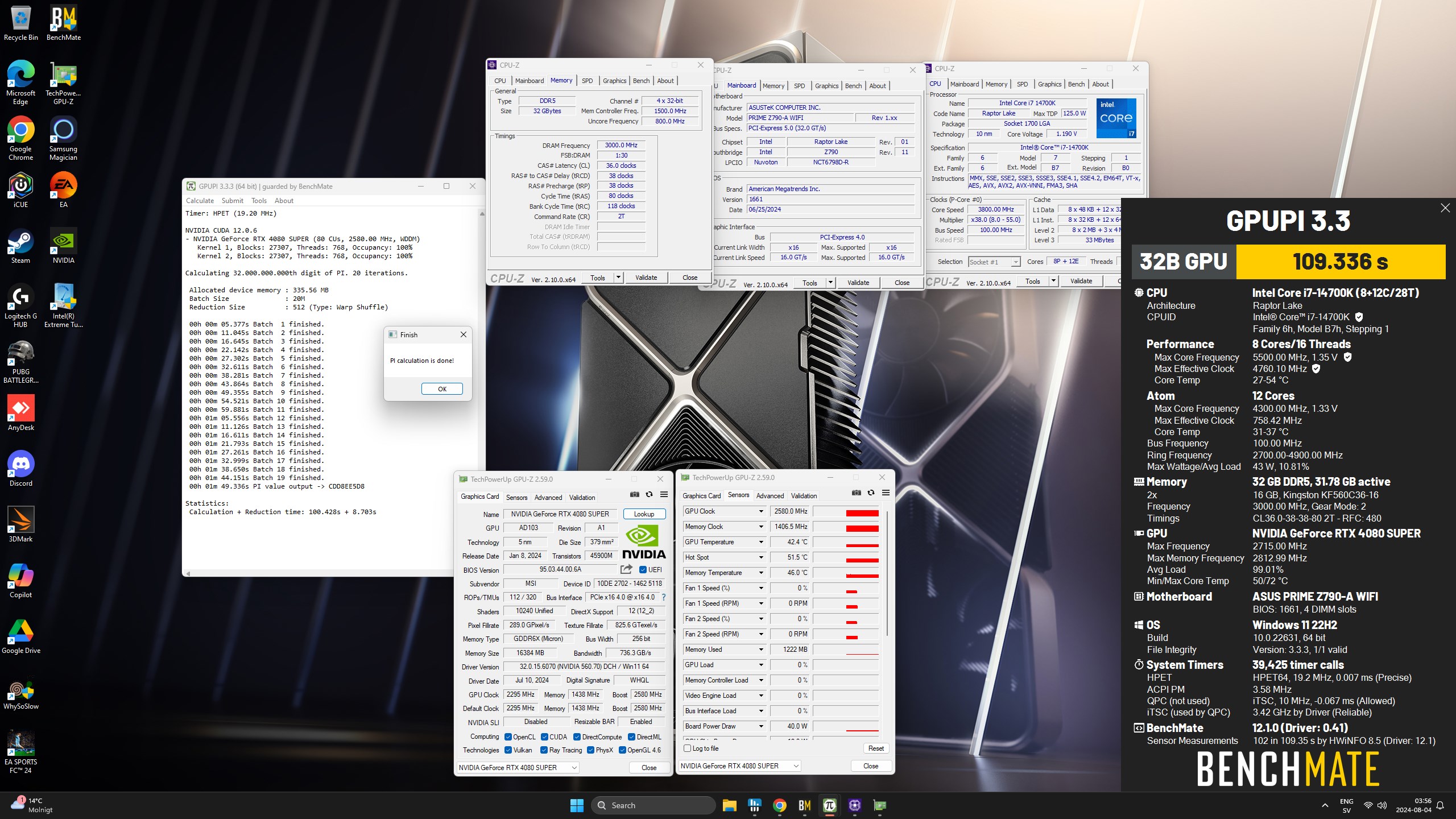This screenshot has width=1456, height=819.
Task: Toggle the UEFI checkbox in GPU-Z
Action: pos(643,569)
